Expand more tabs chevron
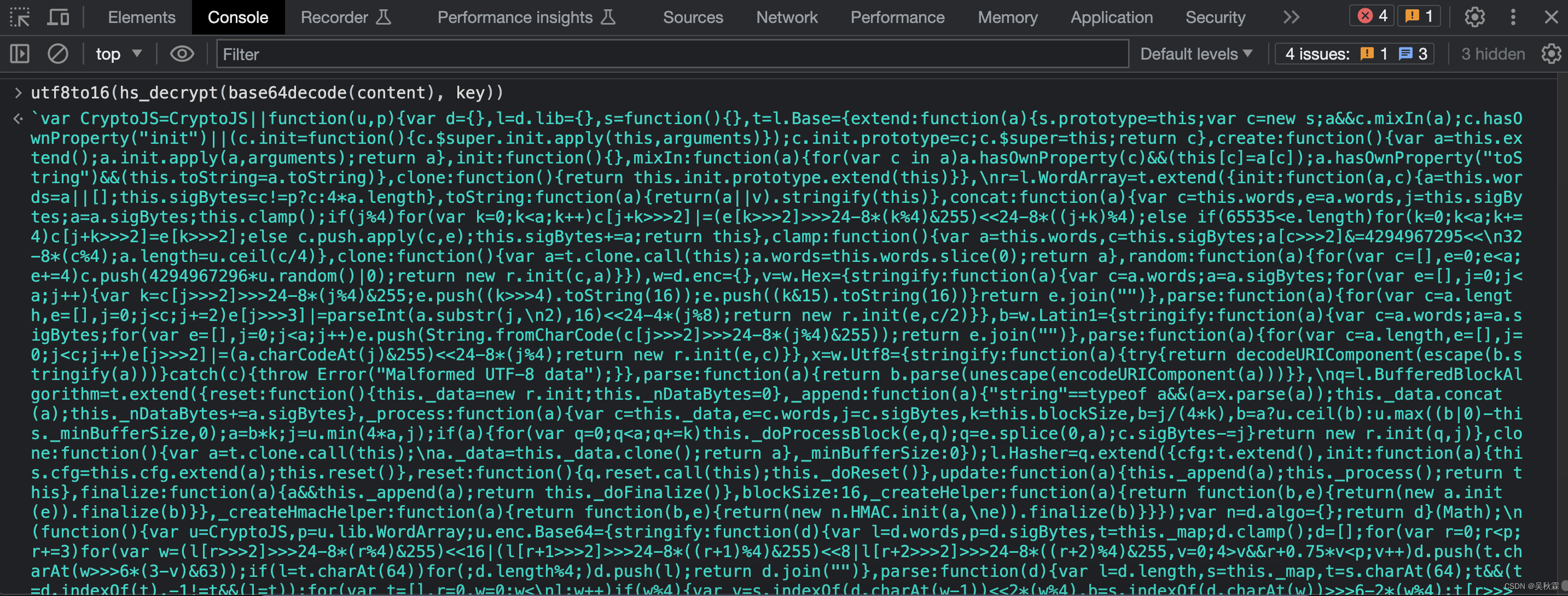Viewport: 1568px width, 596px height. tap(1291, 17)
